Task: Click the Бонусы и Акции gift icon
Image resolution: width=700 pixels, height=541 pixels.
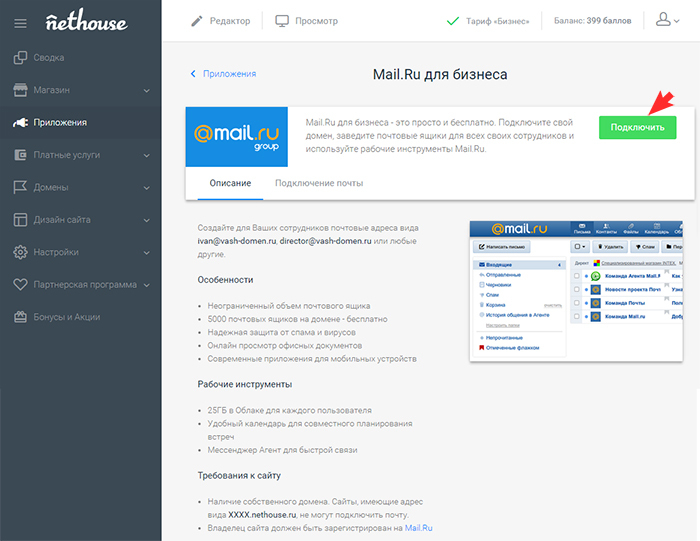Action: tap(20, 317)
